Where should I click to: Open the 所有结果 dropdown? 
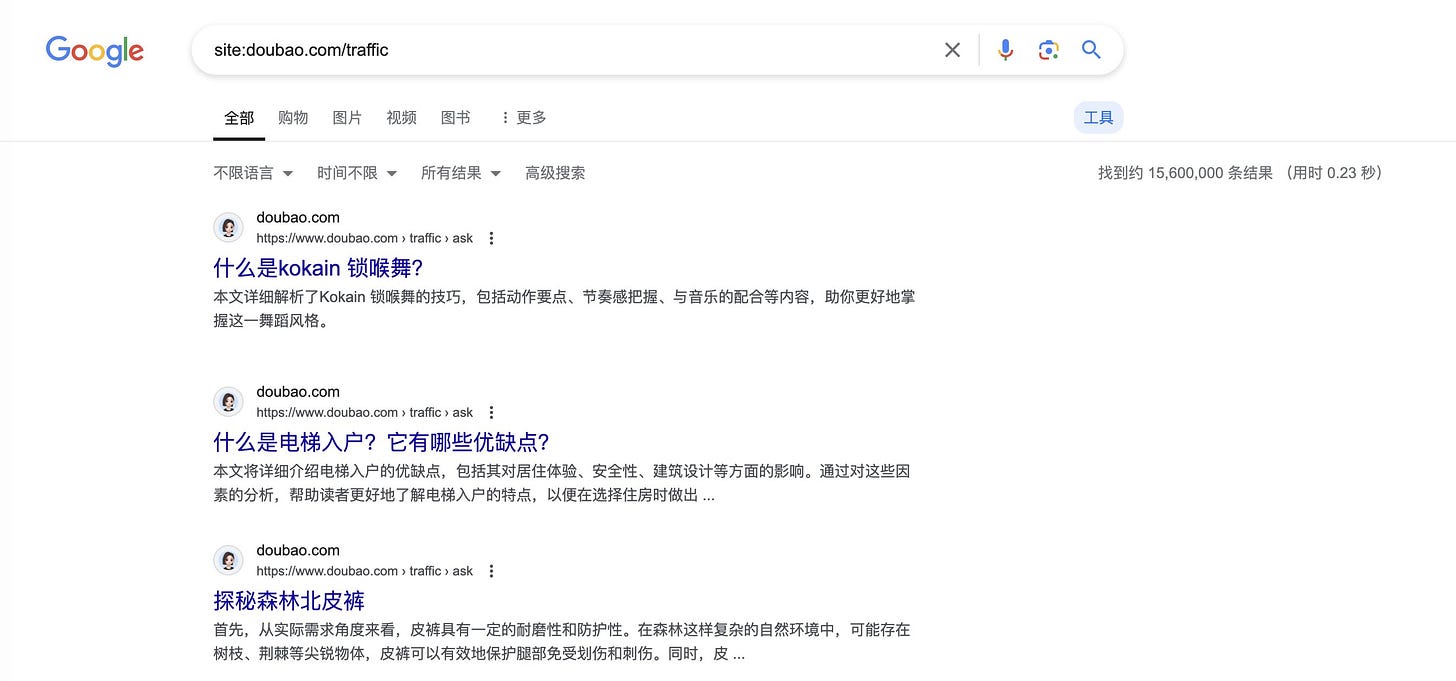(x=461, y=173)
